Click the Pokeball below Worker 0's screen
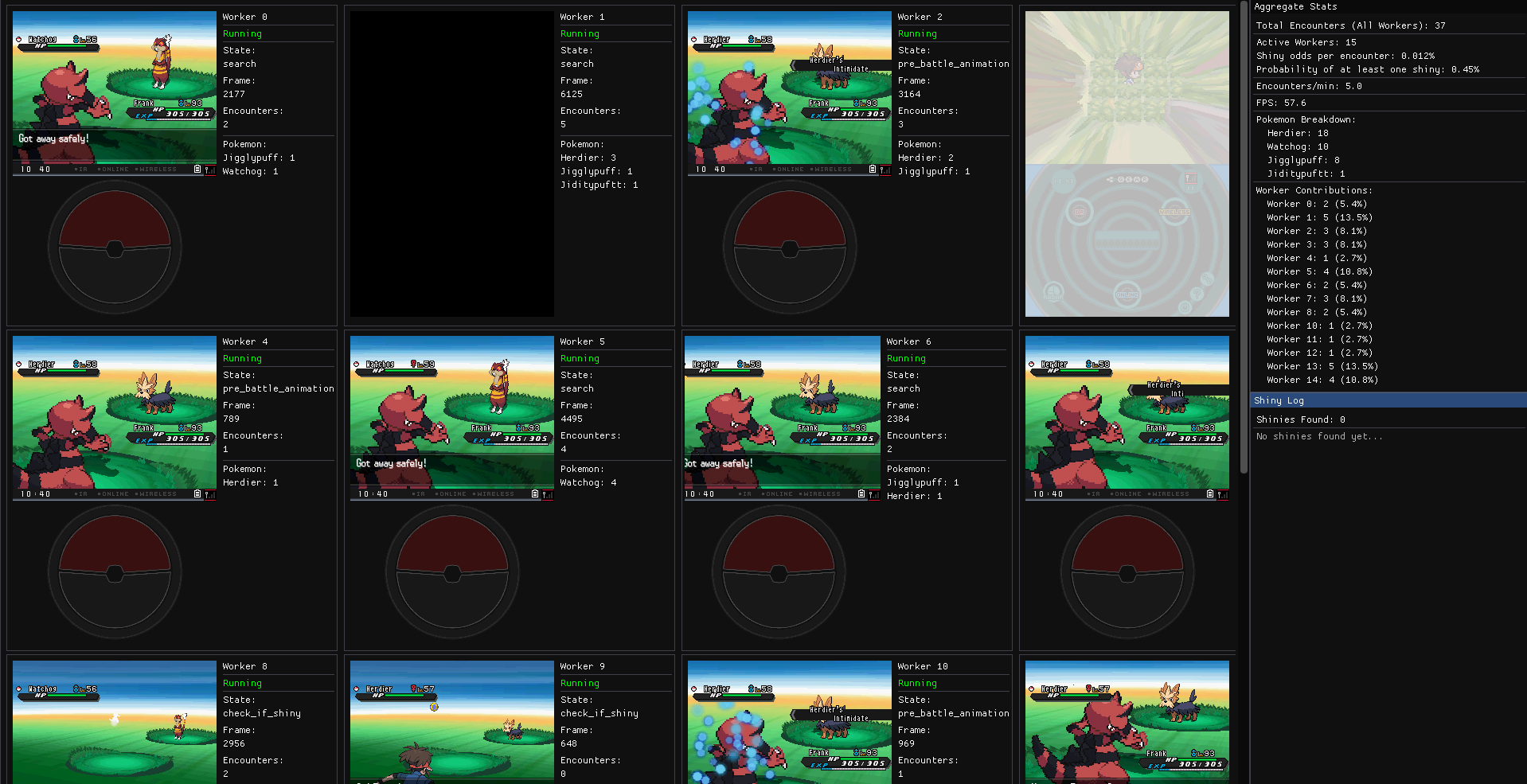1527x784 pixels. pyautogui.click(x=115, y=248)
